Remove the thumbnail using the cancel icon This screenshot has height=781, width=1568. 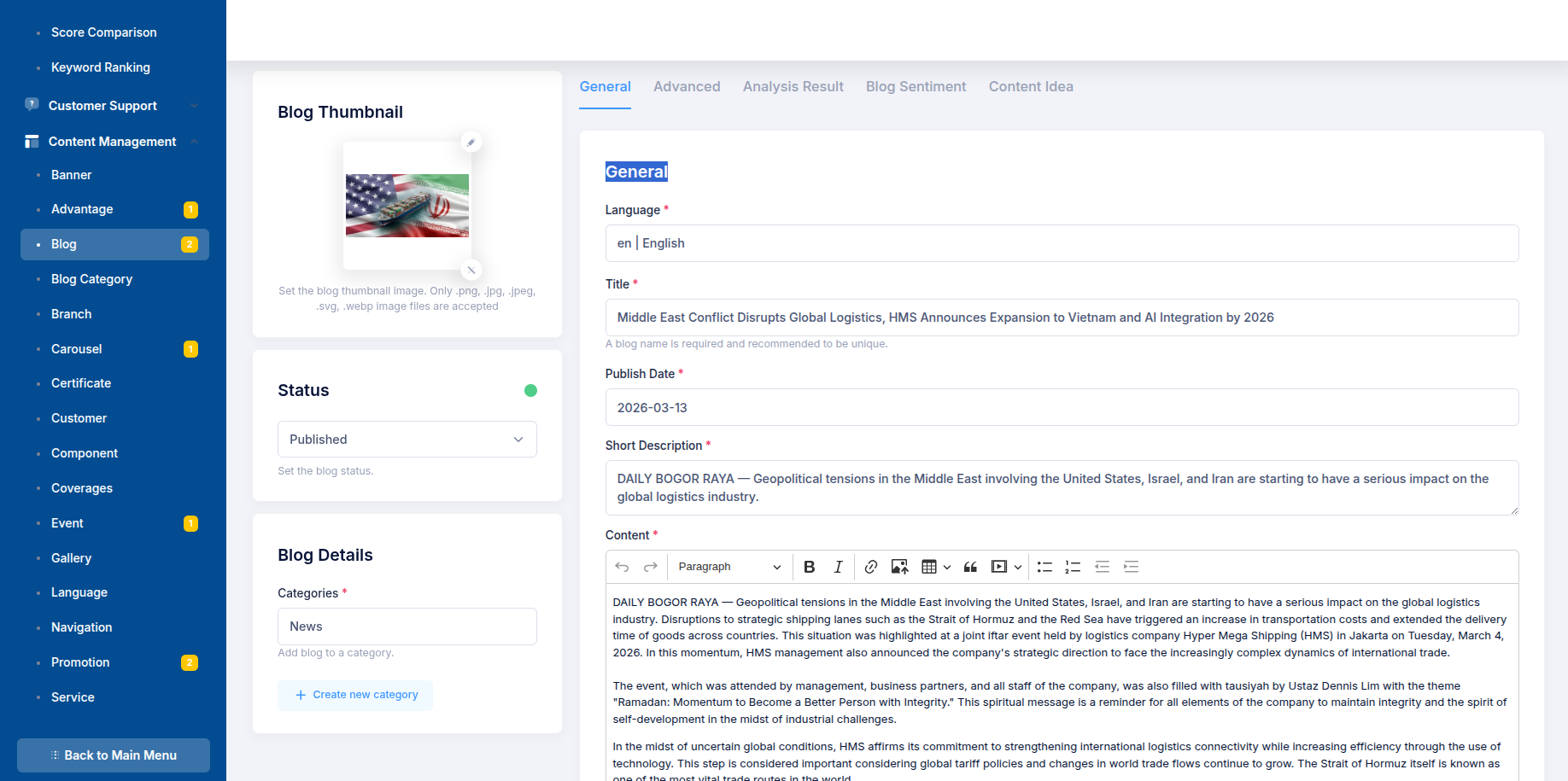tap(471, 270)
